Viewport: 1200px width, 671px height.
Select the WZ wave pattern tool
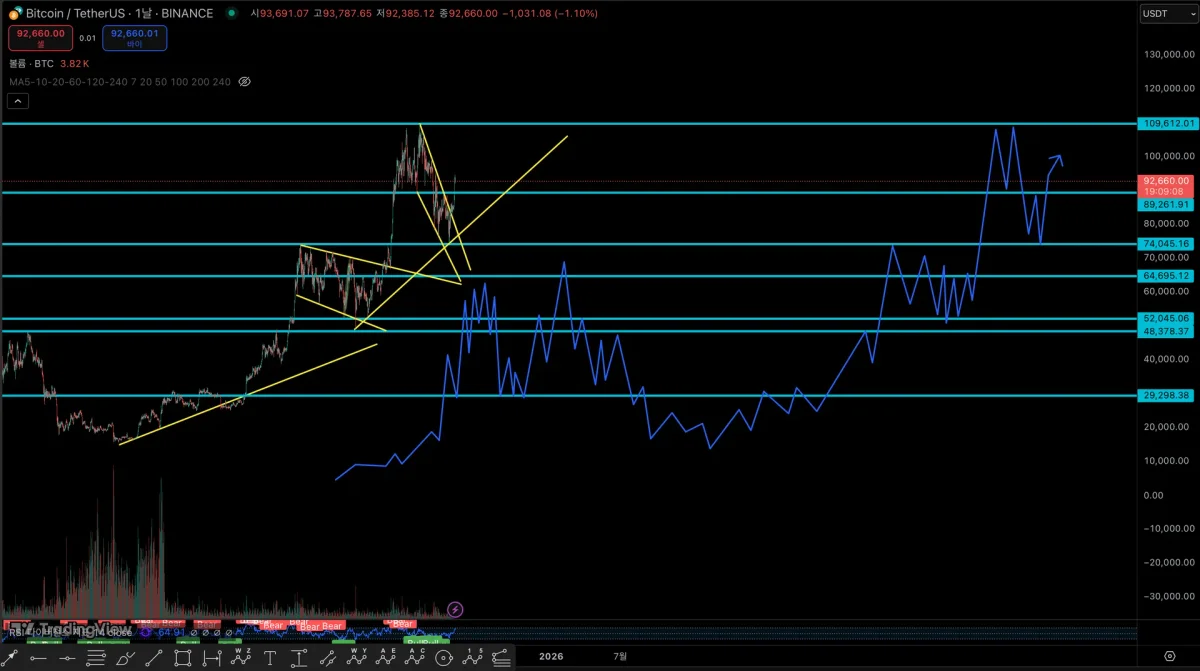click(241, 656)
